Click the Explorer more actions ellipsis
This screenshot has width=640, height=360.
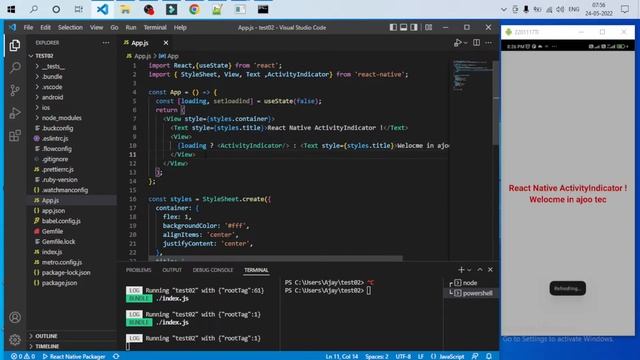(106, 42)
